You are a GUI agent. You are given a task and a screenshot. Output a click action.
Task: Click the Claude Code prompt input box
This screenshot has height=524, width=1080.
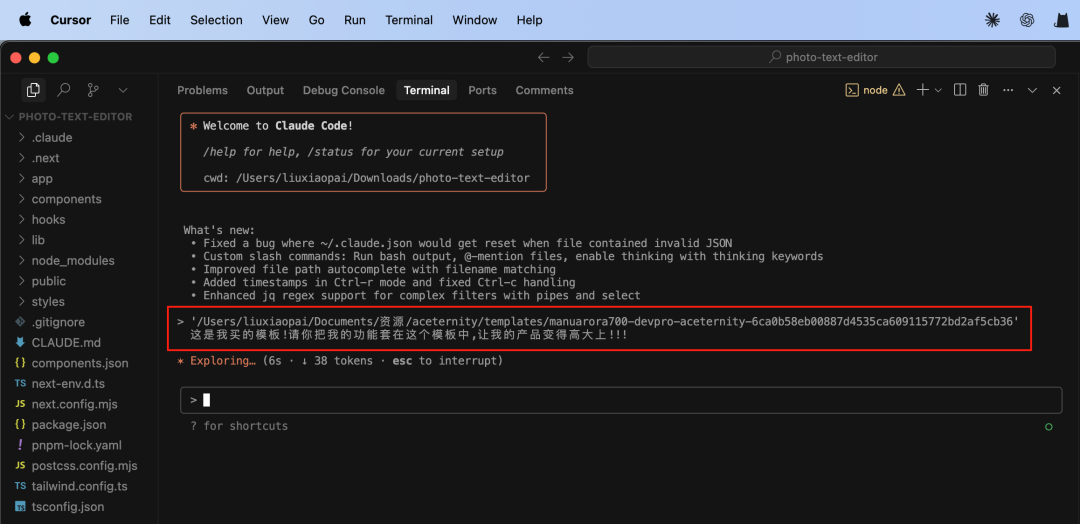(x=621, y=400)
